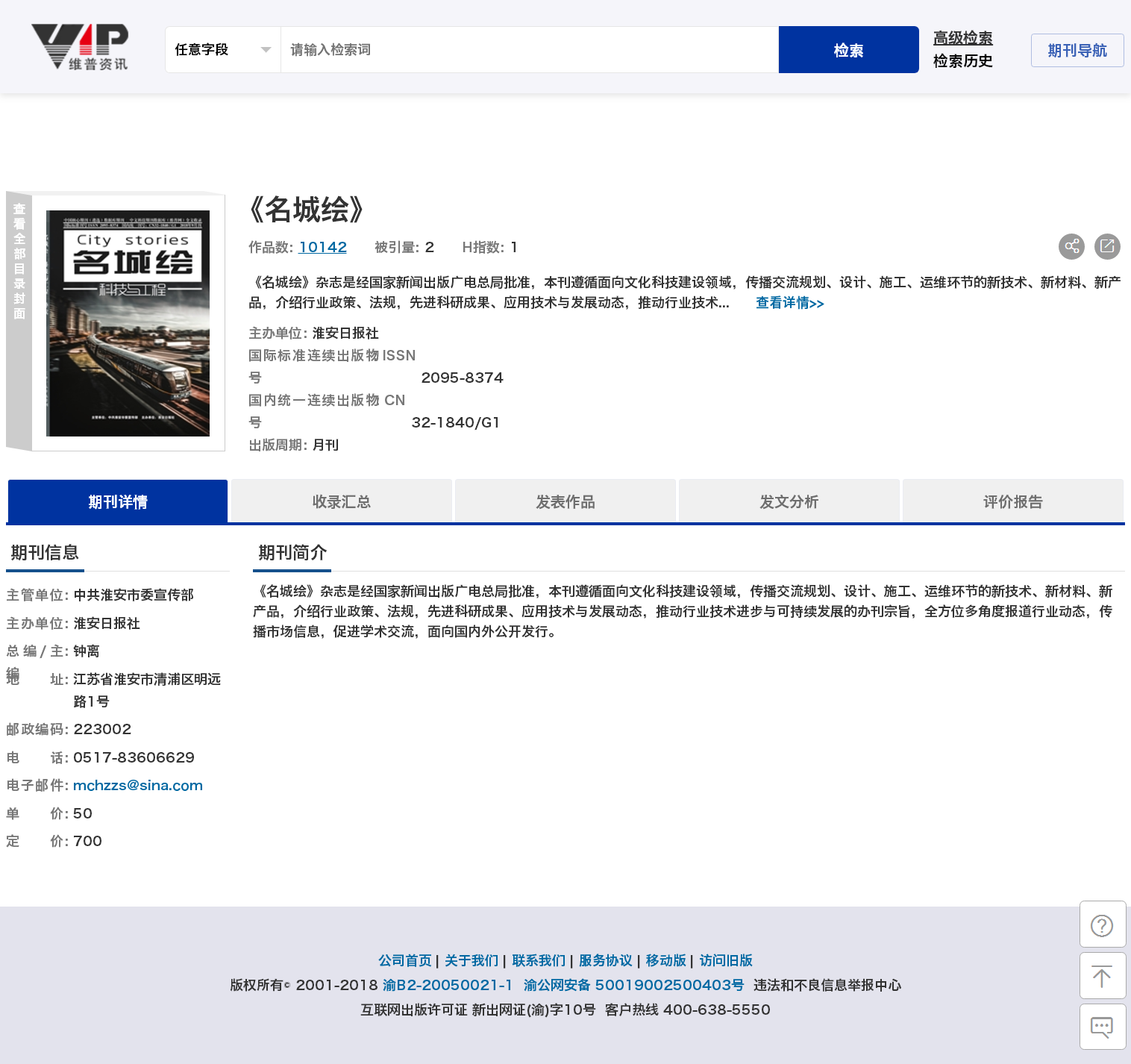Open the 移动版 footer link
This screenshot has height=1064, width=1131.
coord(665,960)
